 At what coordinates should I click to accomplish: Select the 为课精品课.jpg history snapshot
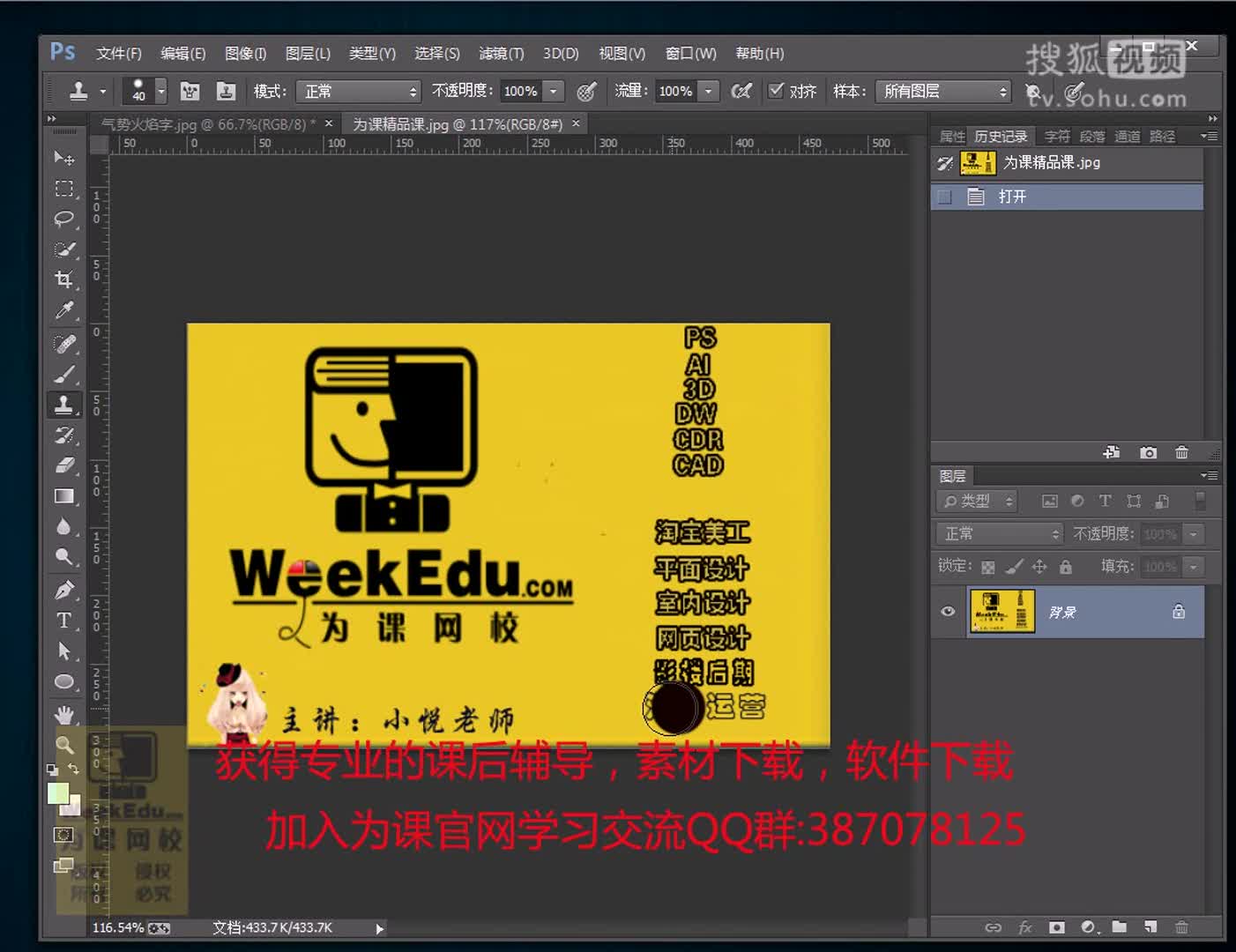[x=1067, y=162]
